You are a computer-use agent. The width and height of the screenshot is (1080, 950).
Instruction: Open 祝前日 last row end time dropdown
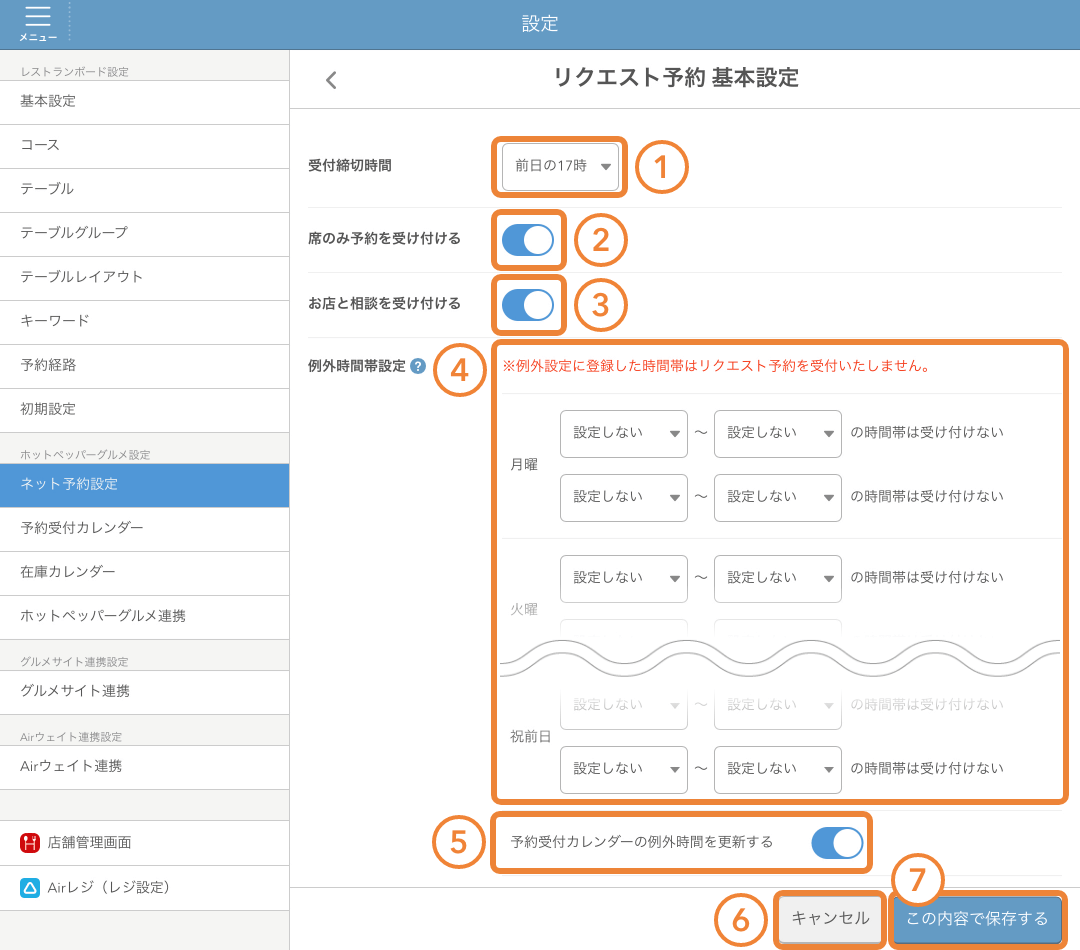778,770
